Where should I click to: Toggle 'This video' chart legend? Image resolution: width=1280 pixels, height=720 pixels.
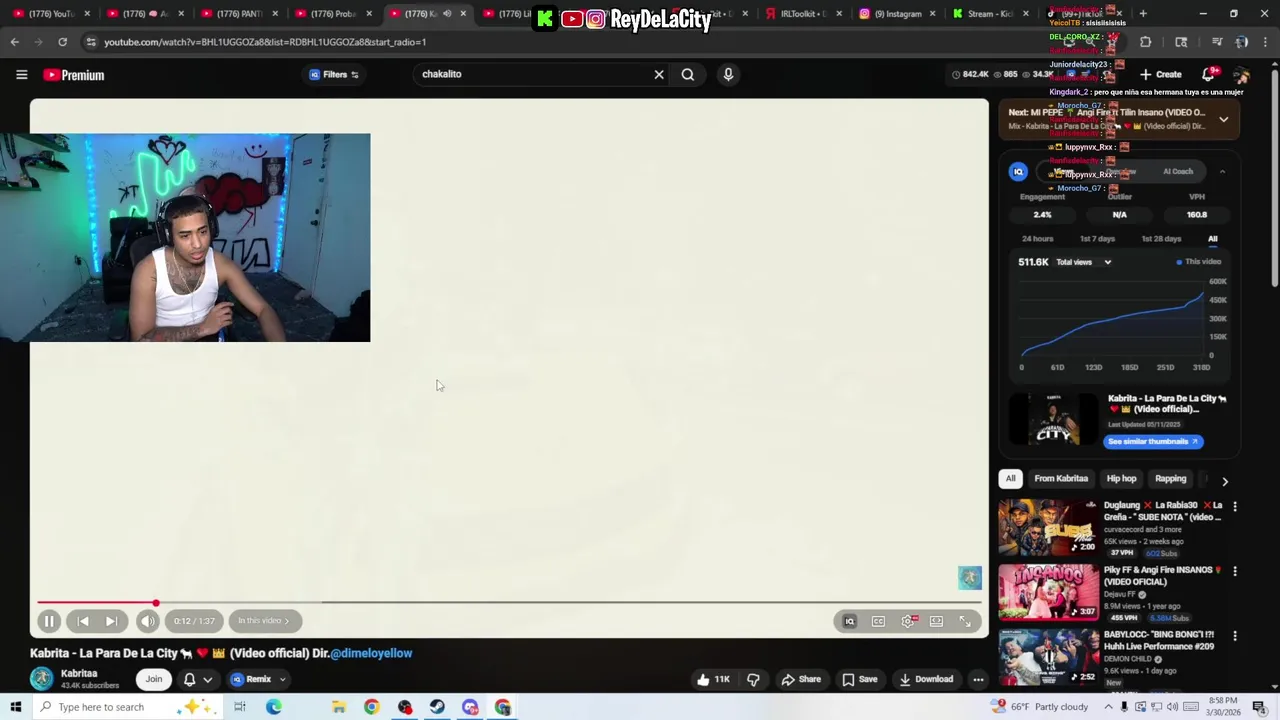pyautogui.click(x=1199, y=262)
